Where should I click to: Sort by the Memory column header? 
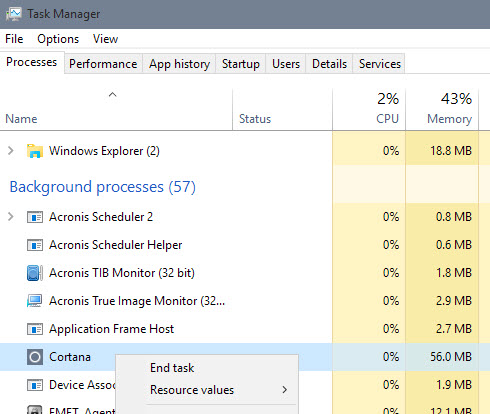tap(442, 110)
